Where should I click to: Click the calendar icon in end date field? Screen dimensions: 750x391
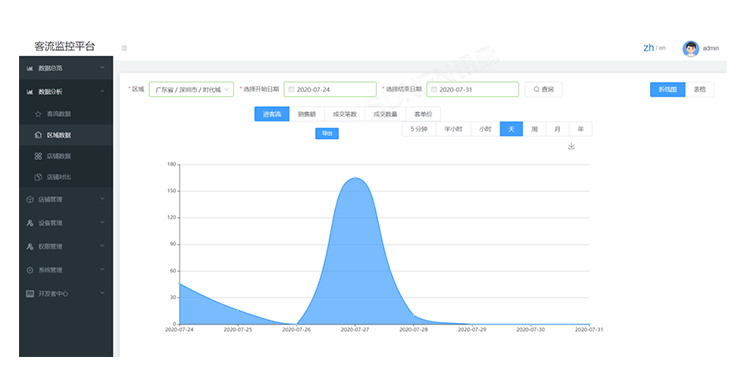(434, 89)
